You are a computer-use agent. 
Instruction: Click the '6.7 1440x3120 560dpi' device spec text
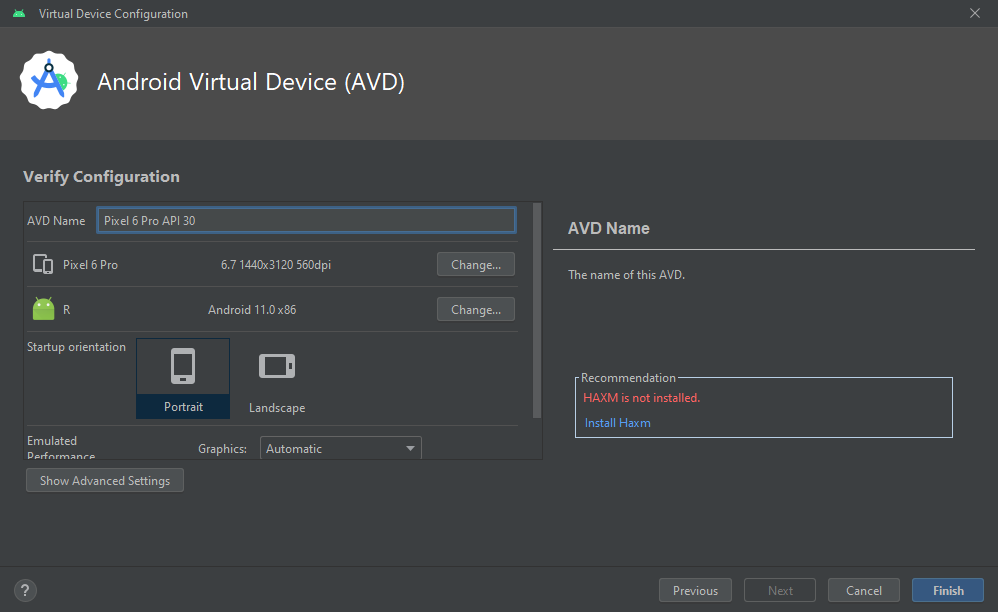tap(276, 265)
